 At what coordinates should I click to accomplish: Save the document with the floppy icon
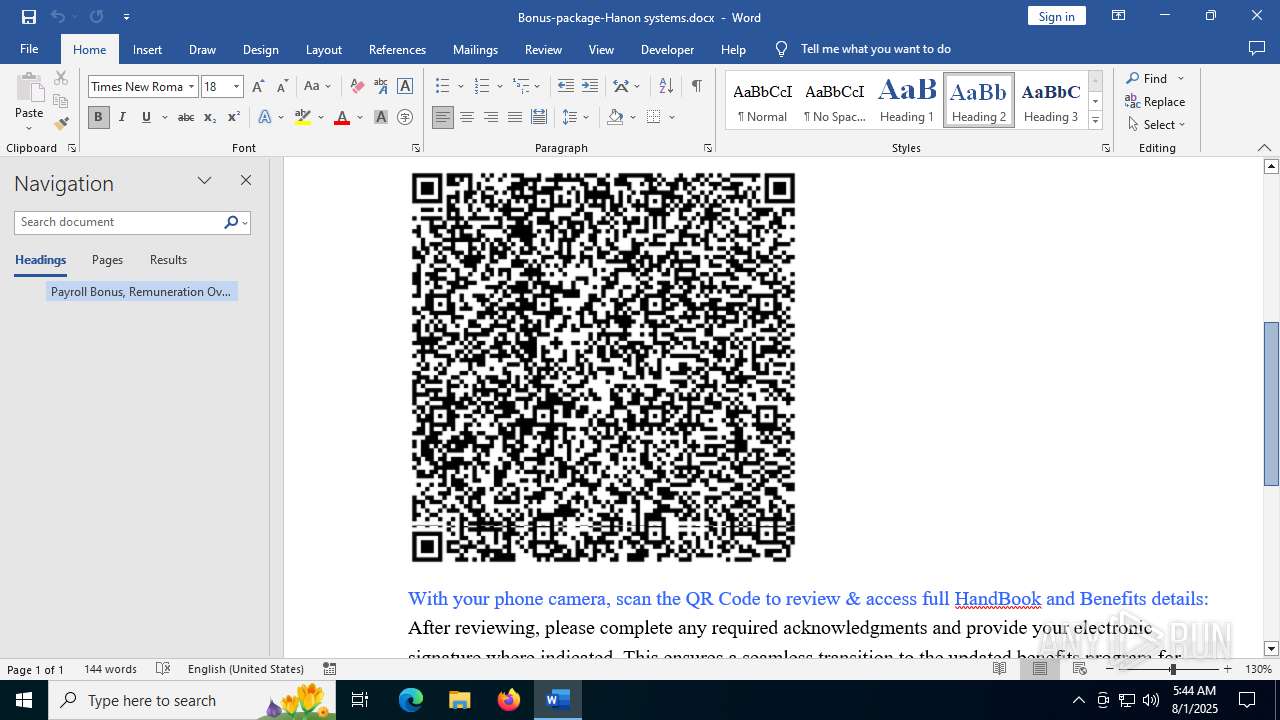[x=29, y=17]
